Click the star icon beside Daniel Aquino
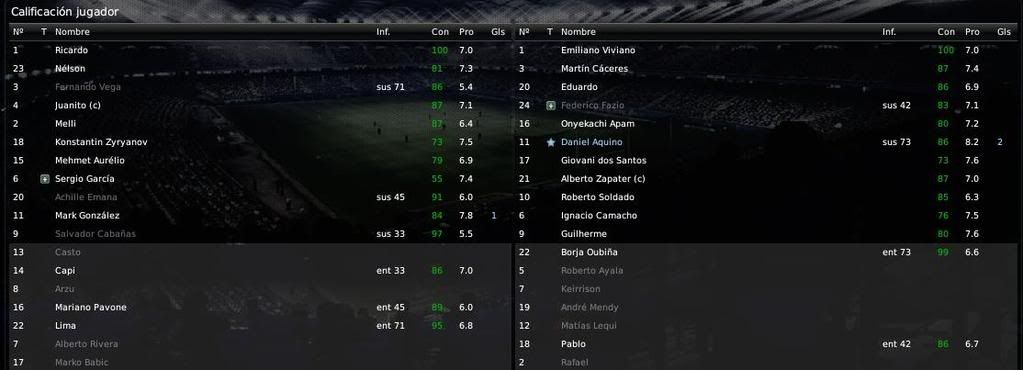The image size is (1023, 370). coord(551,142)
